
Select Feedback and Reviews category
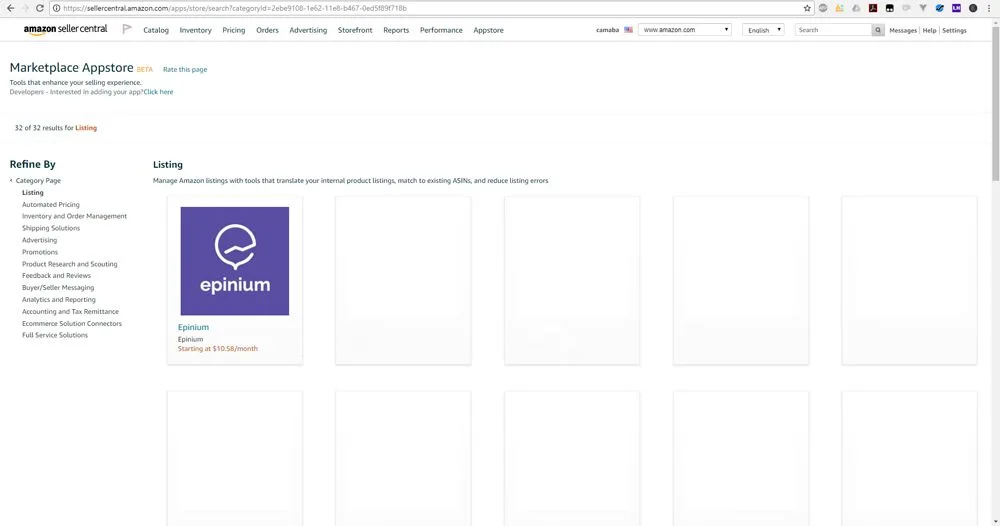[x=56, y=275]
